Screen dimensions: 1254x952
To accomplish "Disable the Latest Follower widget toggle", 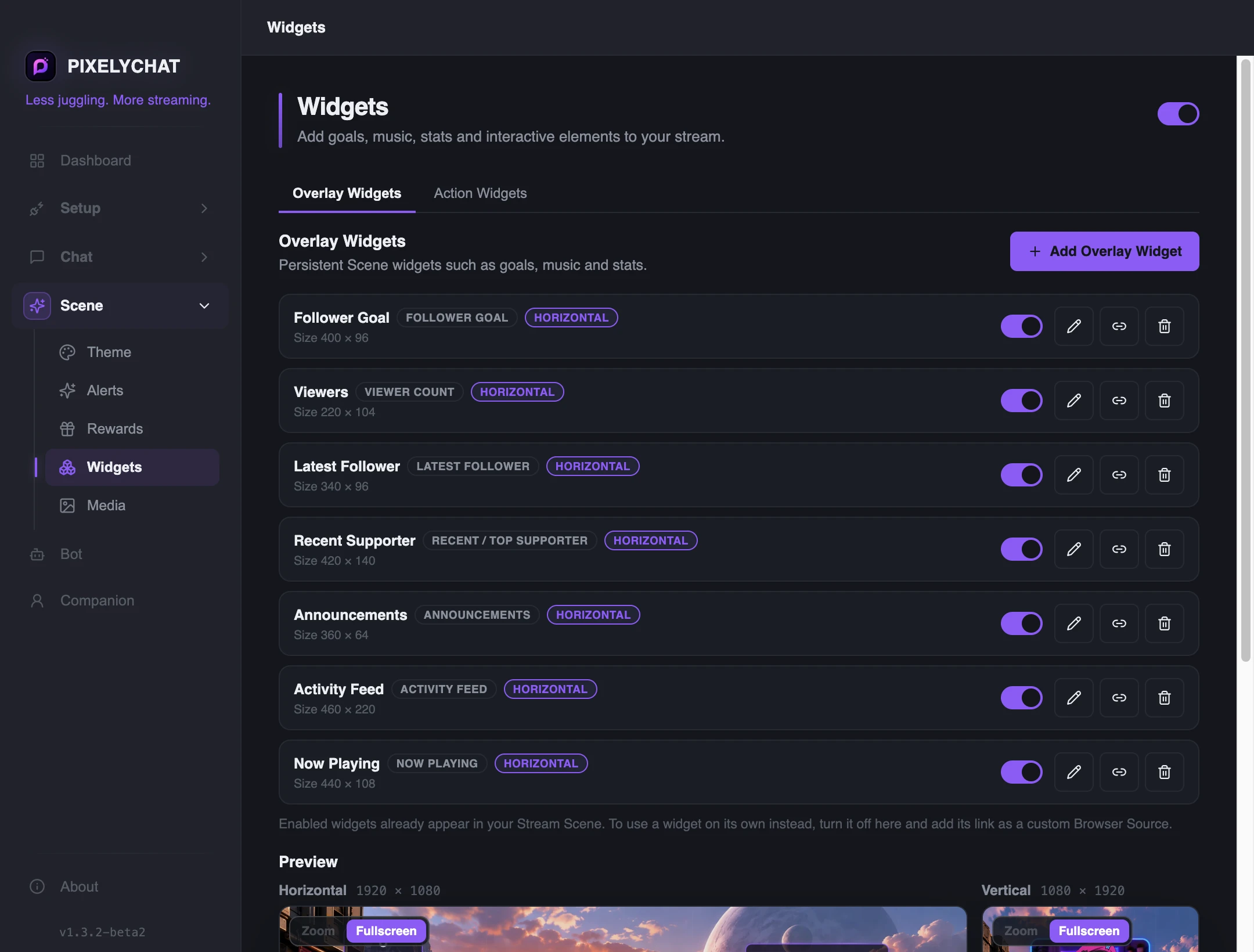I will tap(1021, 475).
